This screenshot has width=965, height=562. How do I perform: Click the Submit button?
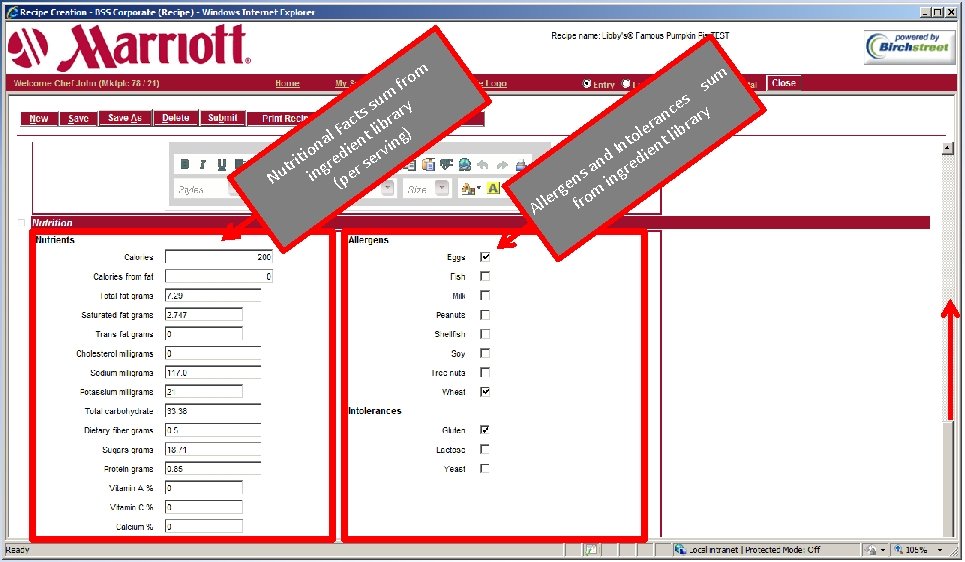(223, 118)
